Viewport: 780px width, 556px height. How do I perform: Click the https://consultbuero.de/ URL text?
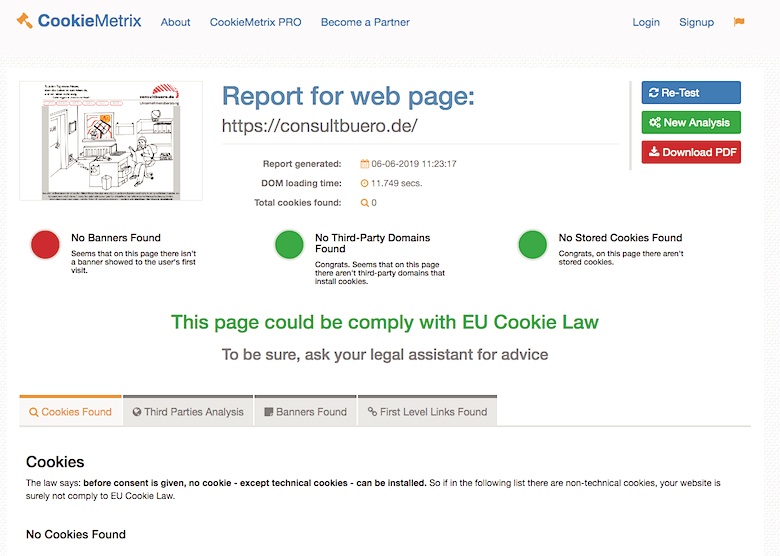tap(319, 126)
